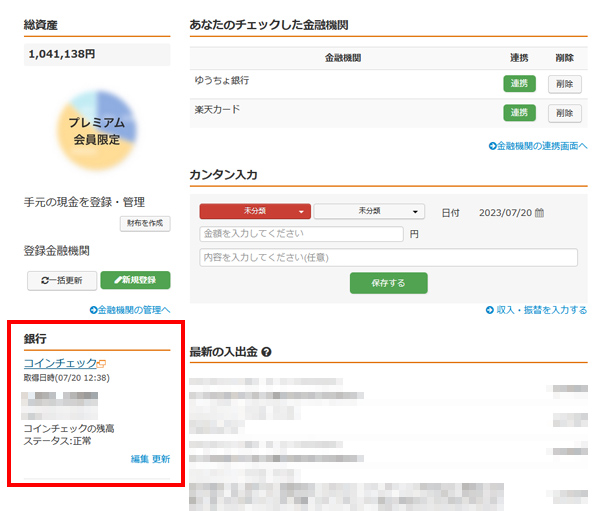The height and width of the screenshot is (511, 600).
Task: Click 連携 button for 楽天カード
Action: [x=519, y=113]
